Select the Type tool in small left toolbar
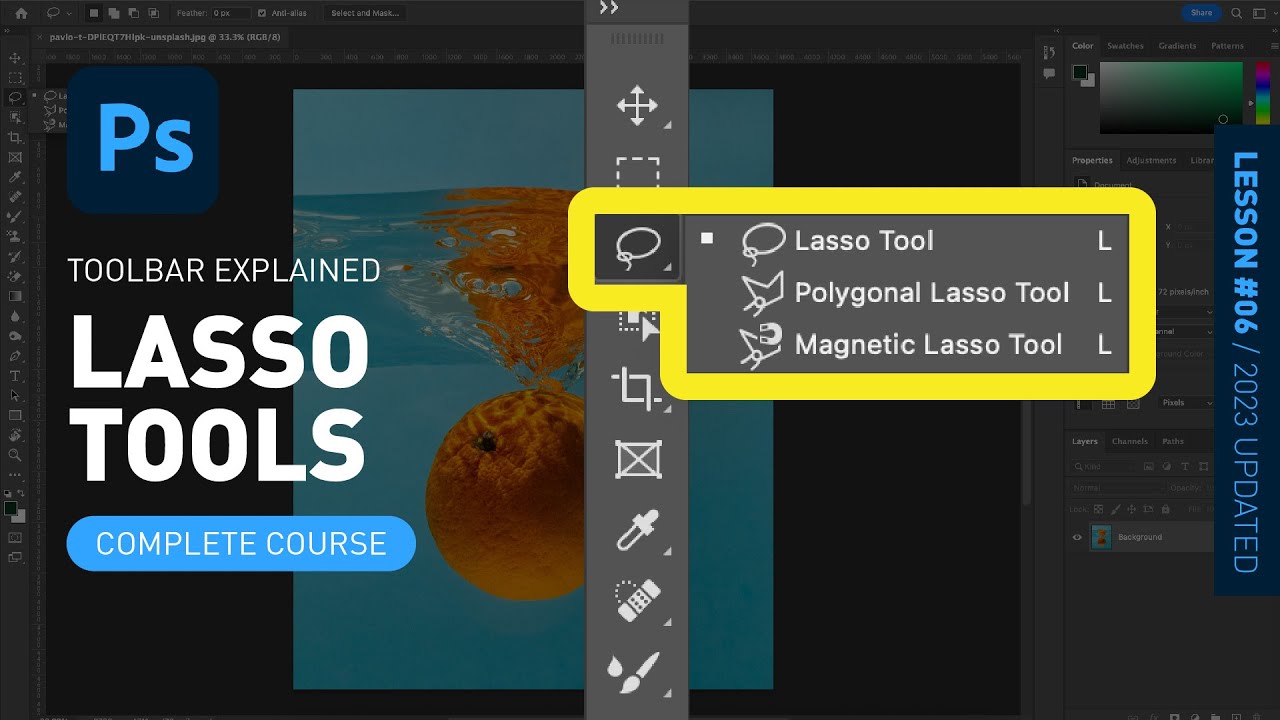 (15, 376)
